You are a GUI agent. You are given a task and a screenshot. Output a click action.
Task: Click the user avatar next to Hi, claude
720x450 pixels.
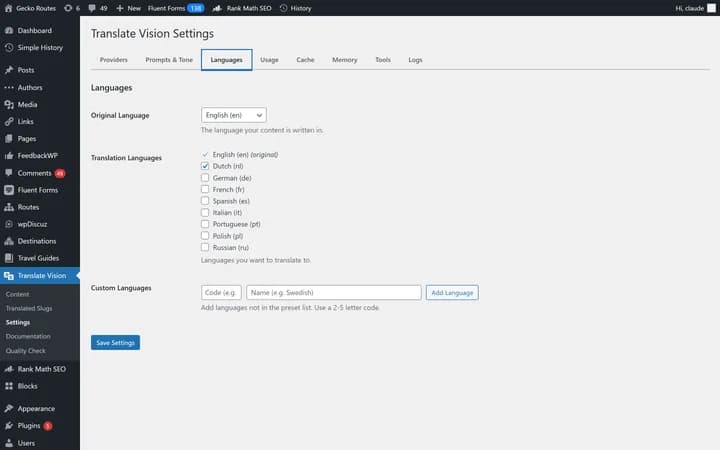tap(711, 8)
